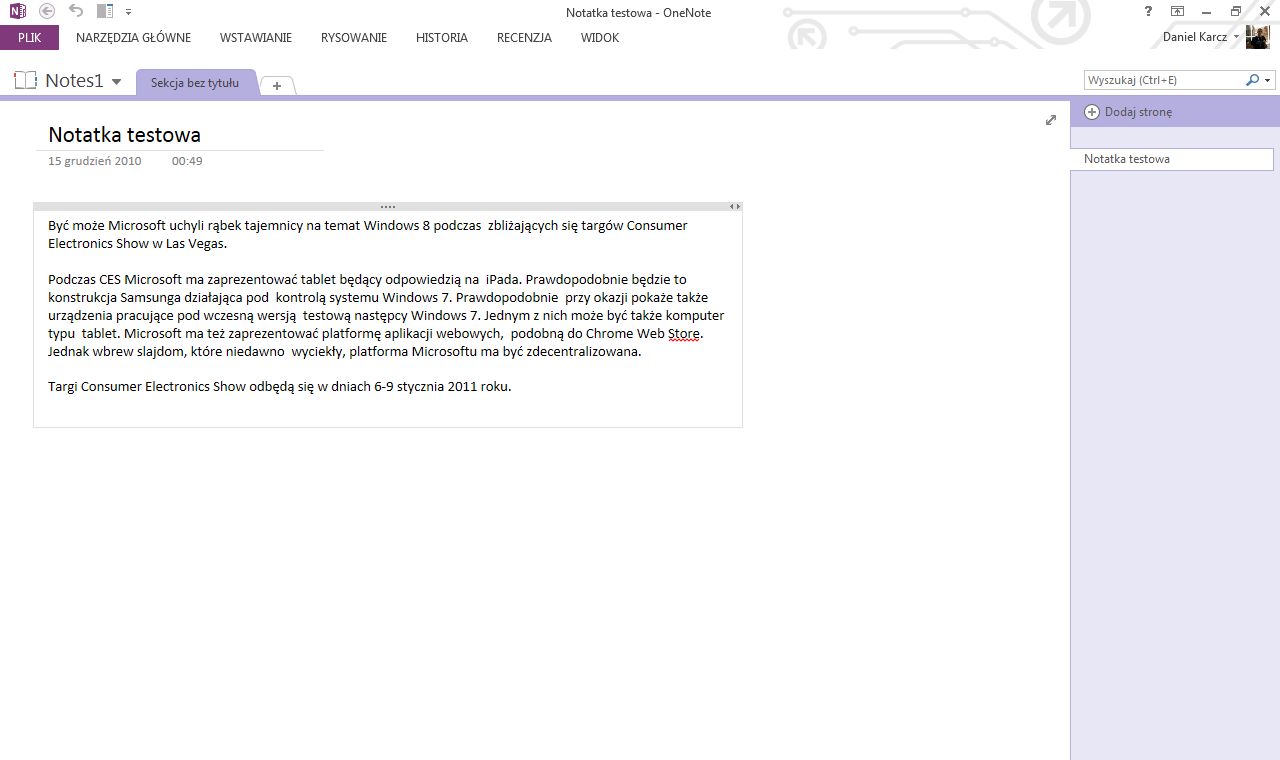Click the page date 15 grudzień 2010

tap(95, 161)
